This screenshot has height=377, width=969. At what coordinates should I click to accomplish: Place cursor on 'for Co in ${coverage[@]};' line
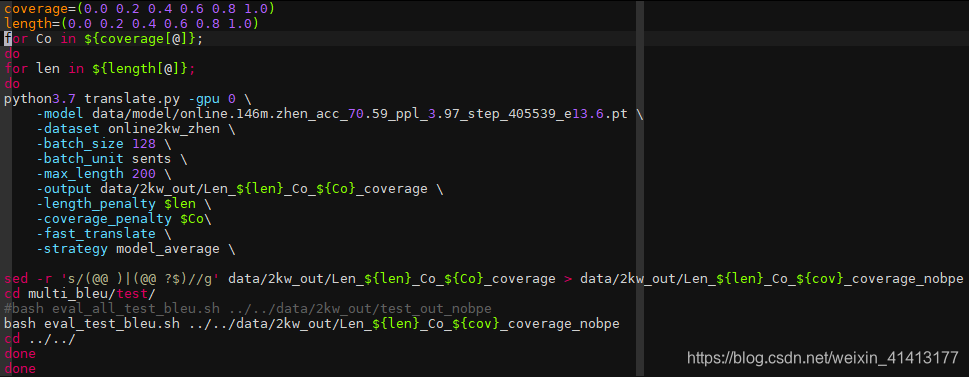104,38
